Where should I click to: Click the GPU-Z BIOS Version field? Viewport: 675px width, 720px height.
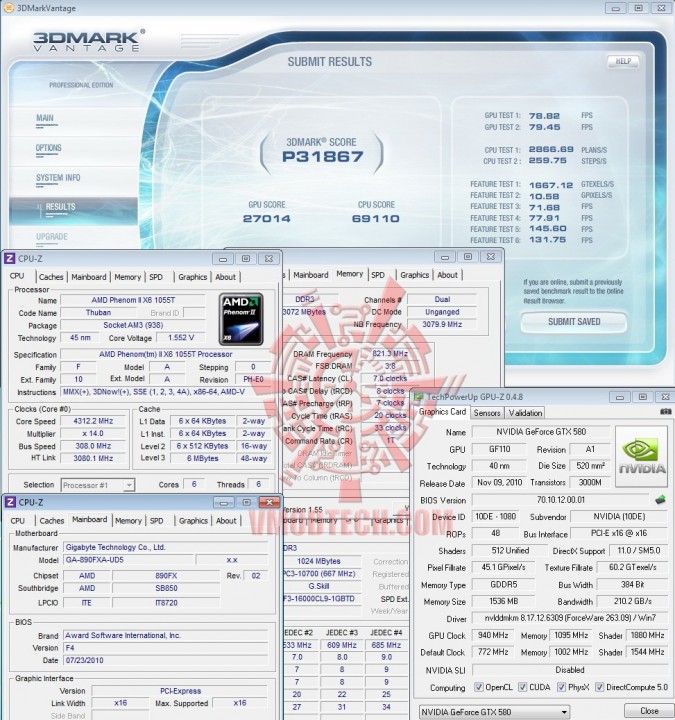pos(561,500)
